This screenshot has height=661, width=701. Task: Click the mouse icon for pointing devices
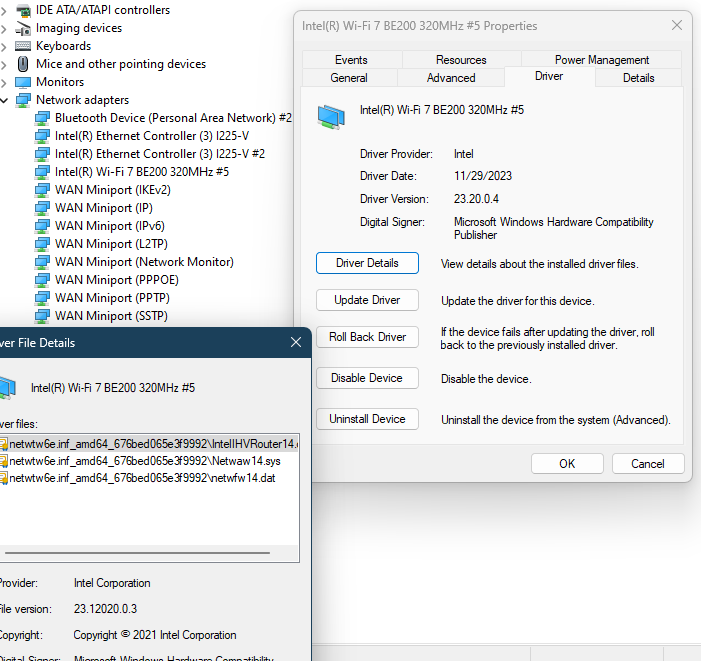click(x=23, y=64)
